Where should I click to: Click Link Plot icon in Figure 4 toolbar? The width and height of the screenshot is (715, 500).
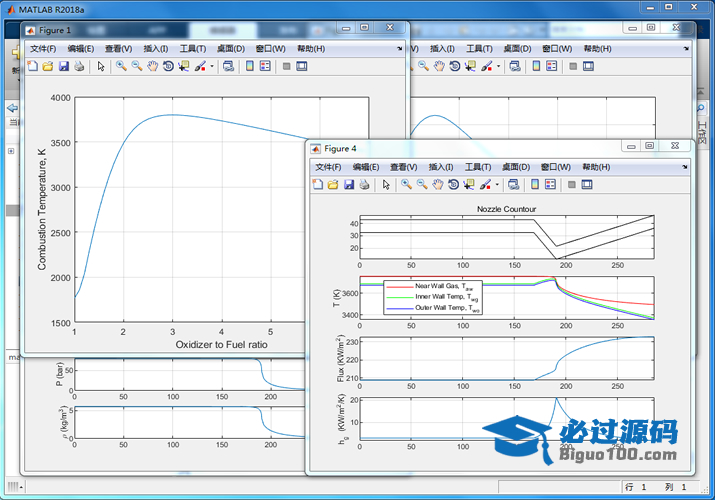pos(513,185)
